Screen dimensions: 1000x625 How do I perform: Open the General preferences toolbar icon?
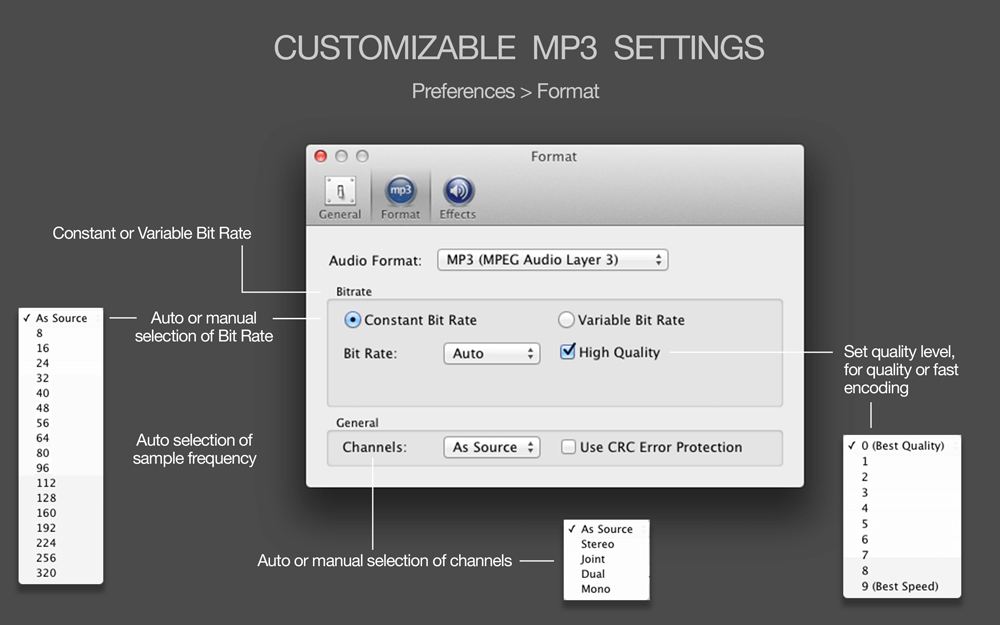(340, 198)
